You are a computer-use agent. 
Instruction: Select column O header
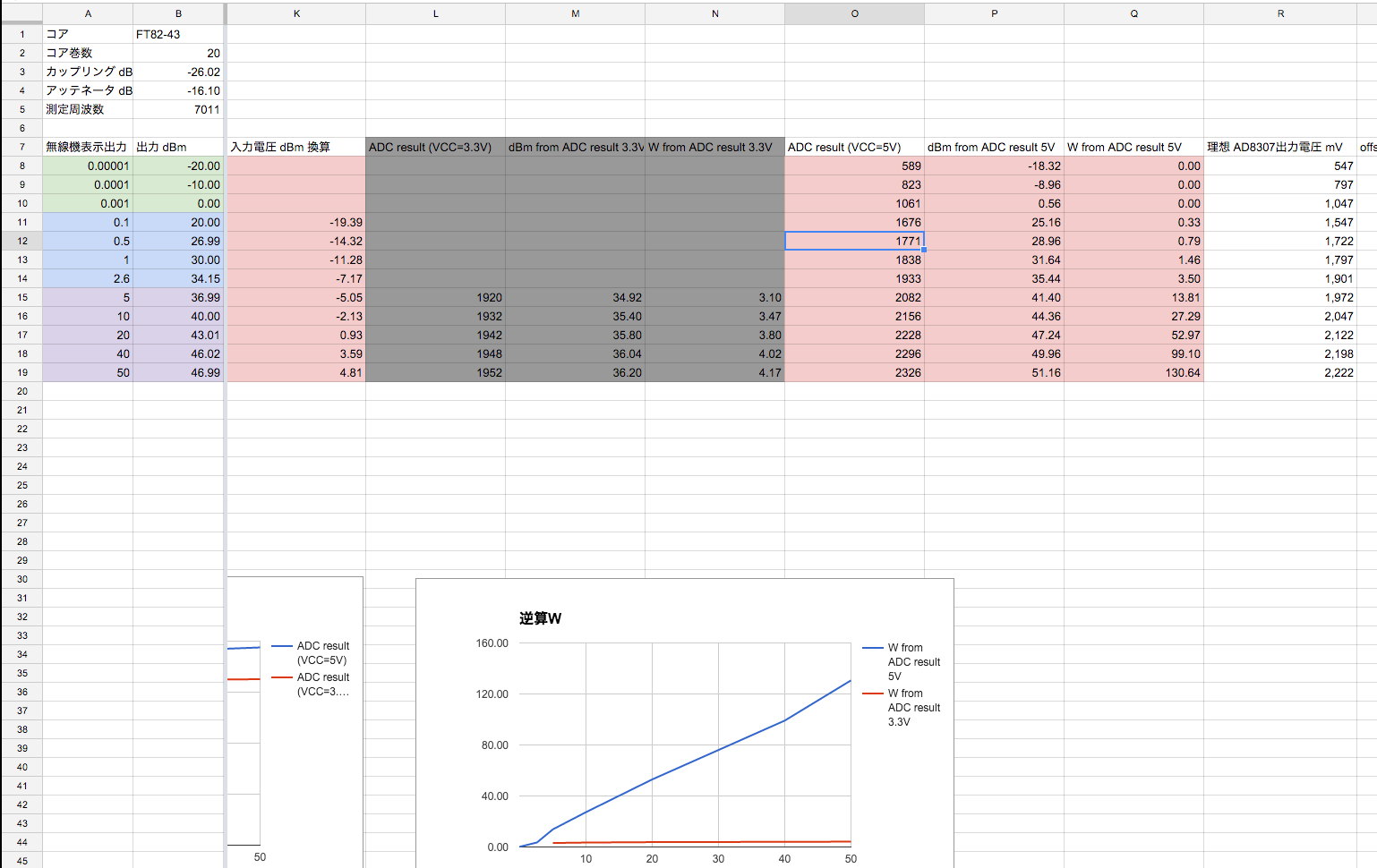[854, 13]
